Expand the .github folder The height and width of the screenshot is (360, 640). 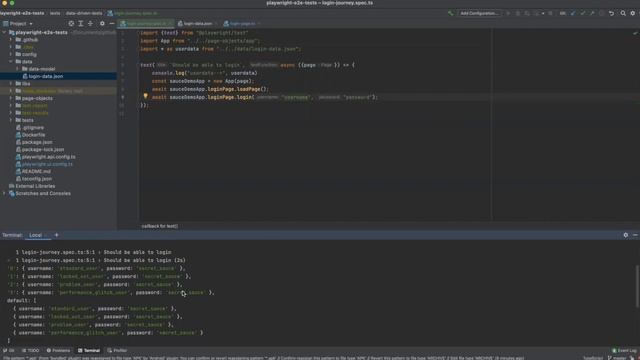click(11, 40)
